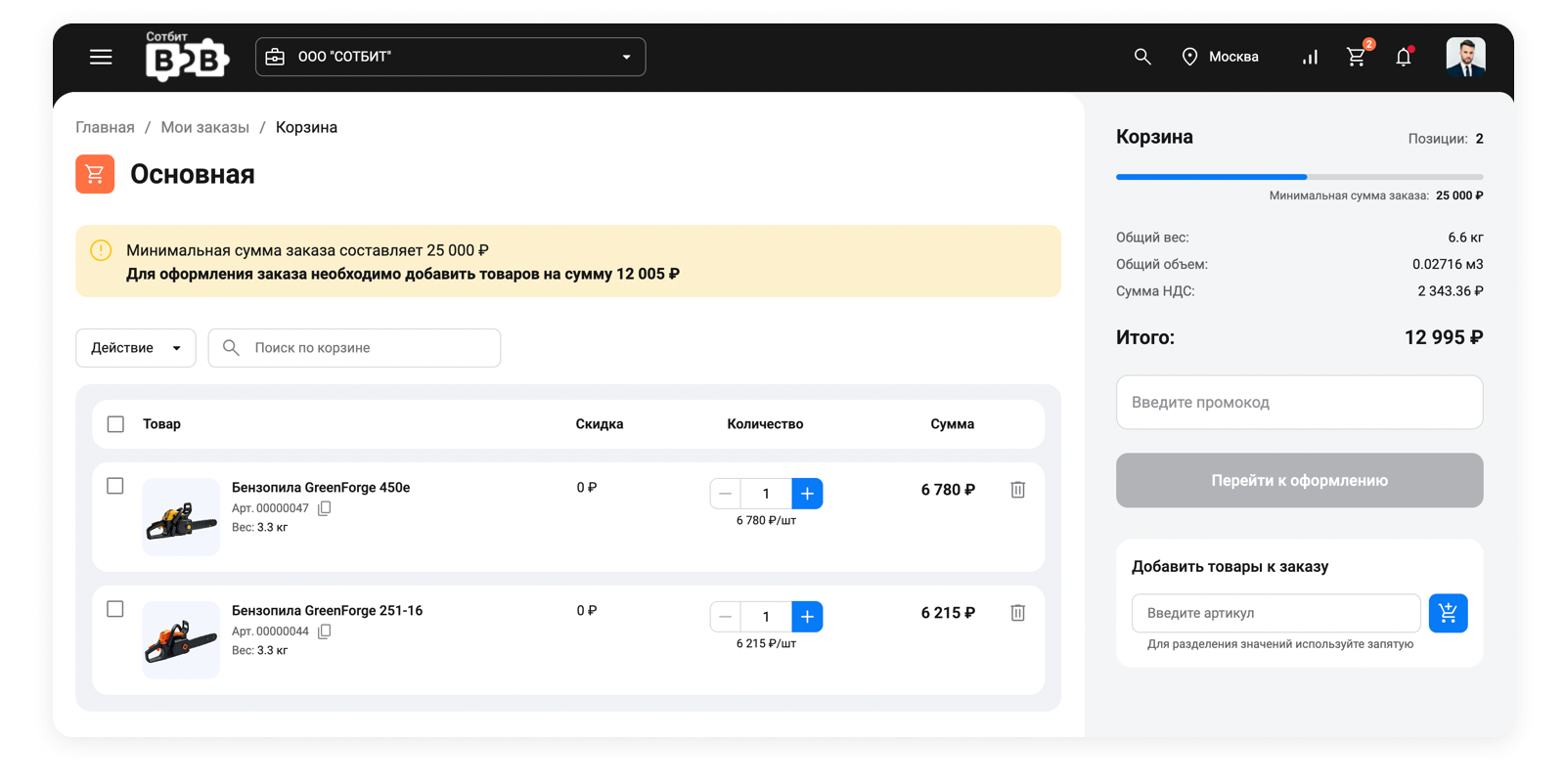The width and height of the screenshot is (1565, 784).
Task: Click unit price 6 215 ₽/шт
Action: point(766,644)
